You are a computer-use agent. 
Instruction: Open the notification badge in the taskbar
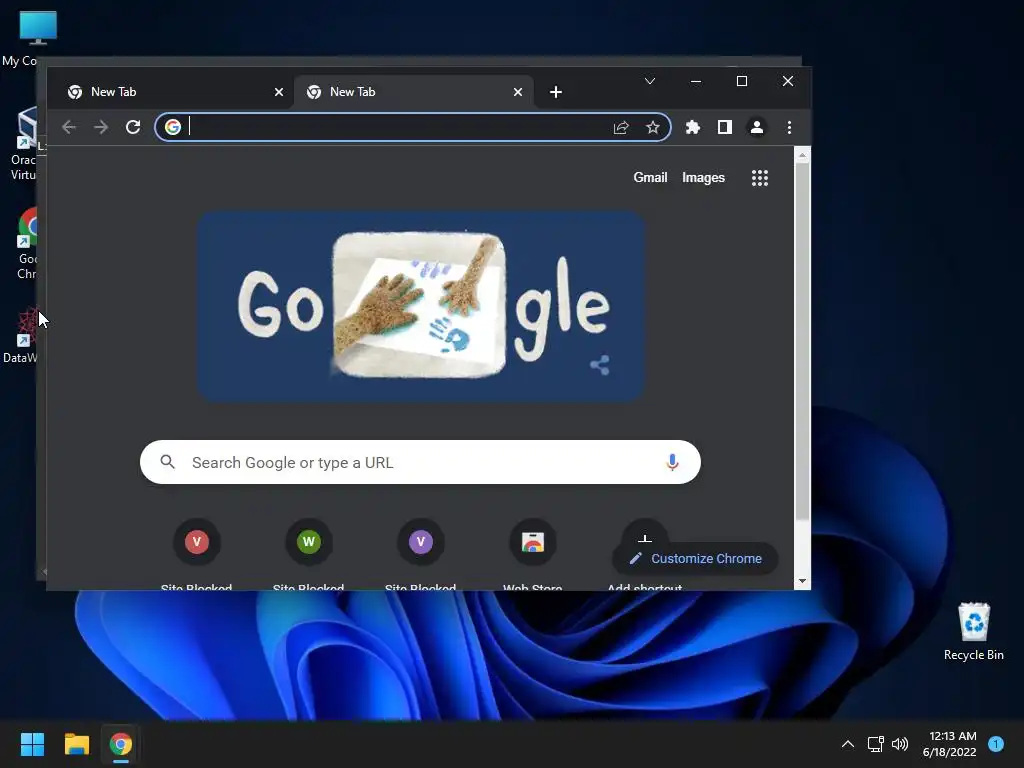click(x=996, y=743)
